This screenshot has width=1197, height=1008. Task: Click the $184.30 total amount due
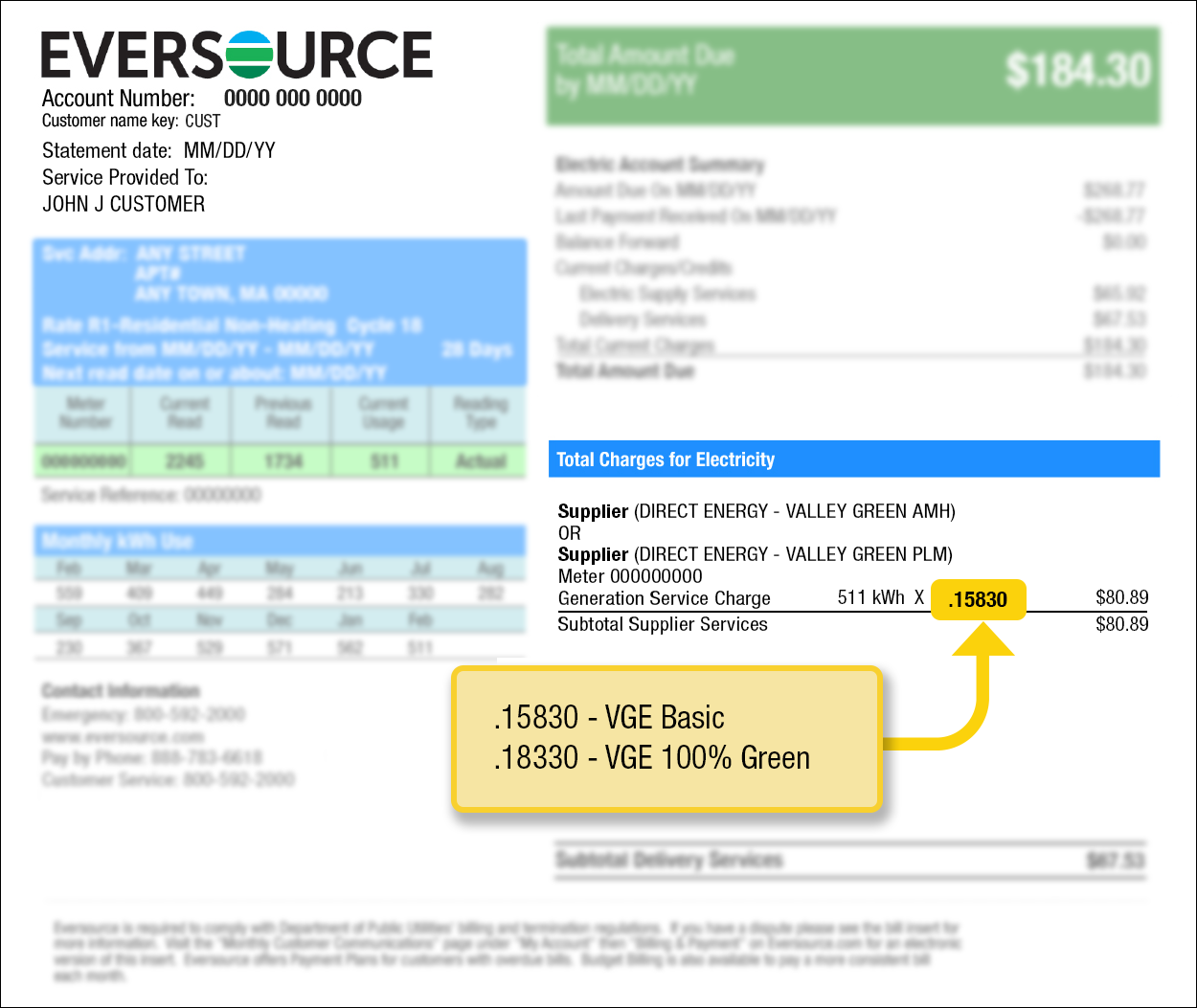tap(1078, 71)
